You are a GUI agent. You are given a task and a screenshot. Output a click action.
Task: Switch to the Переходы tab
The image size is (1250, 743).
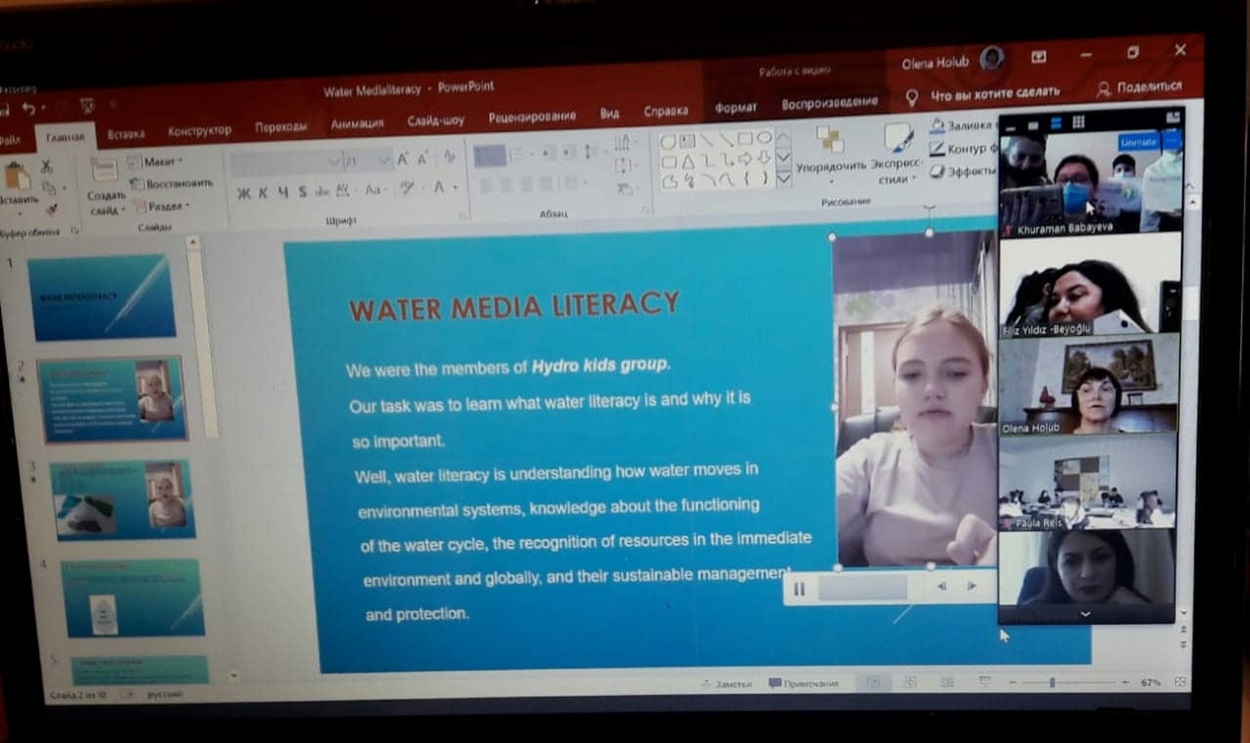point(281,127)
